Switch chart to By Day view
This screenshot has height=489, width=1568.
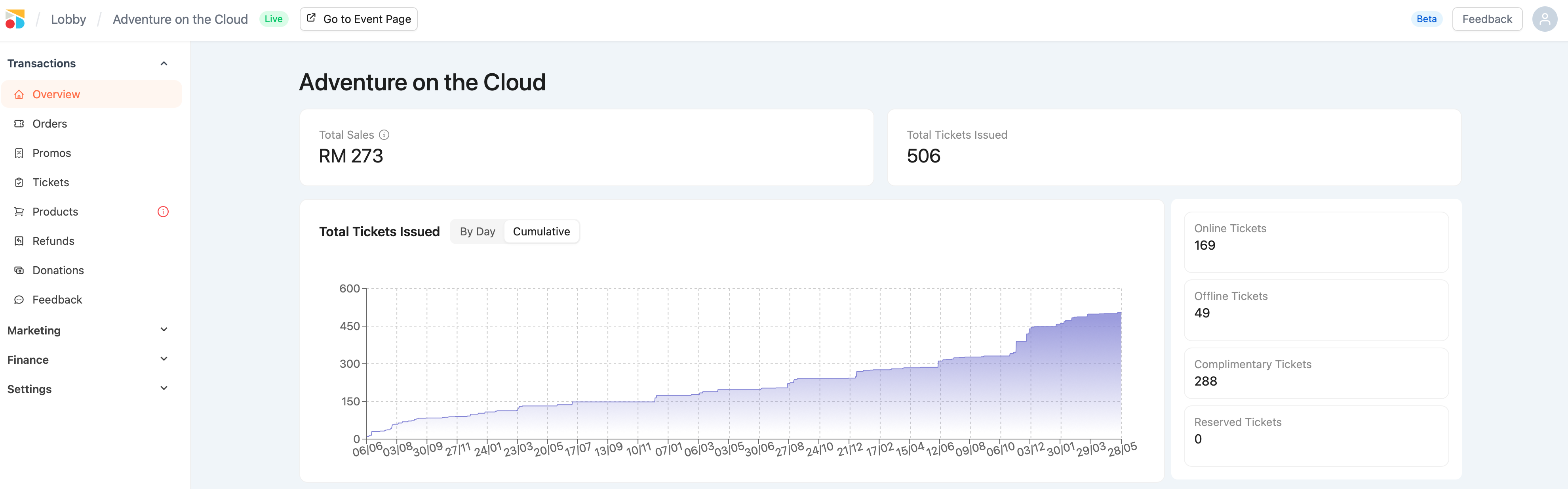[477, 231]
